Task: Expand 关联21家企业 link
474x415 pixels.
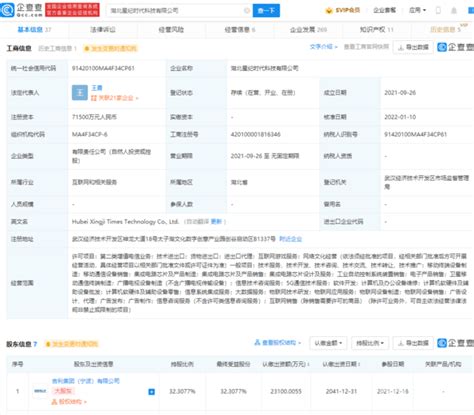Action: (x=115, y=98)
